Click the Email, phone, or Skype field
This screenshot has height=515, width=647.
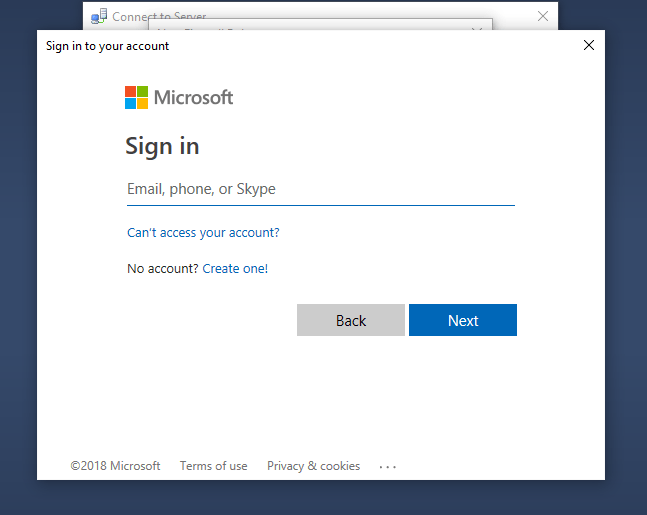321,189
